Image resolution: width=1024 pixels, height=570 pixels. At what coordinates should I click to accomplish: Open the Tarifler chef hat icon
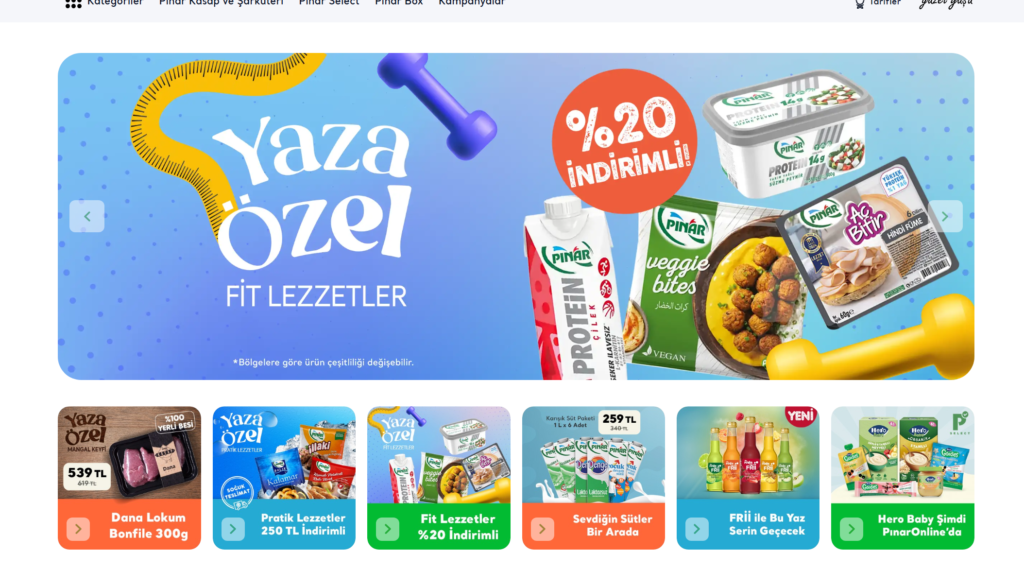click(860, 4)
